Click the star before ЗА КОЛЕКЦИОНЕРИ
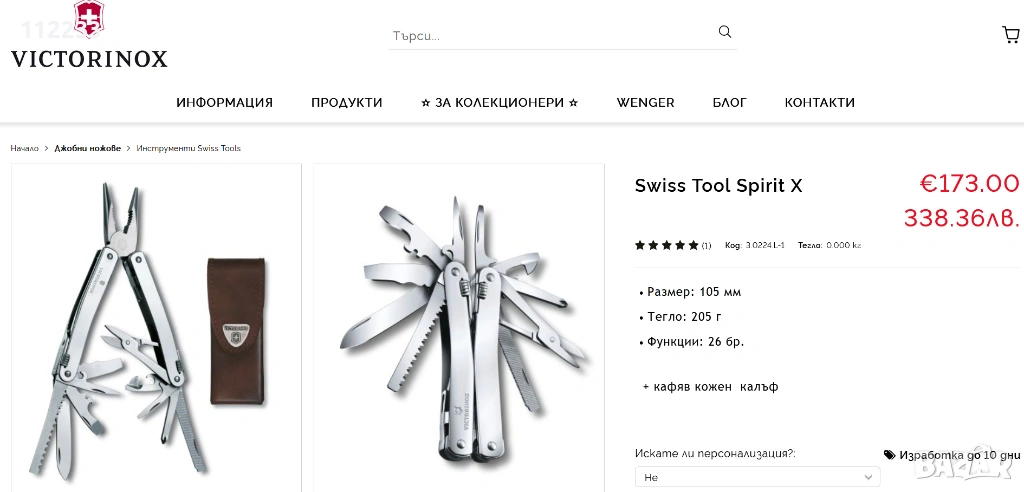The width and height of the screenshot is (1024, 492). click(426, 103)
